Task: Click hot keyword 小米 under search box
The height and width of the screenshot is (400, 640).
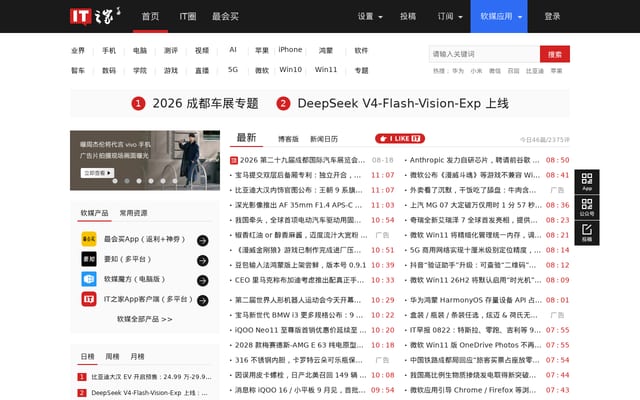Action: 476,71
